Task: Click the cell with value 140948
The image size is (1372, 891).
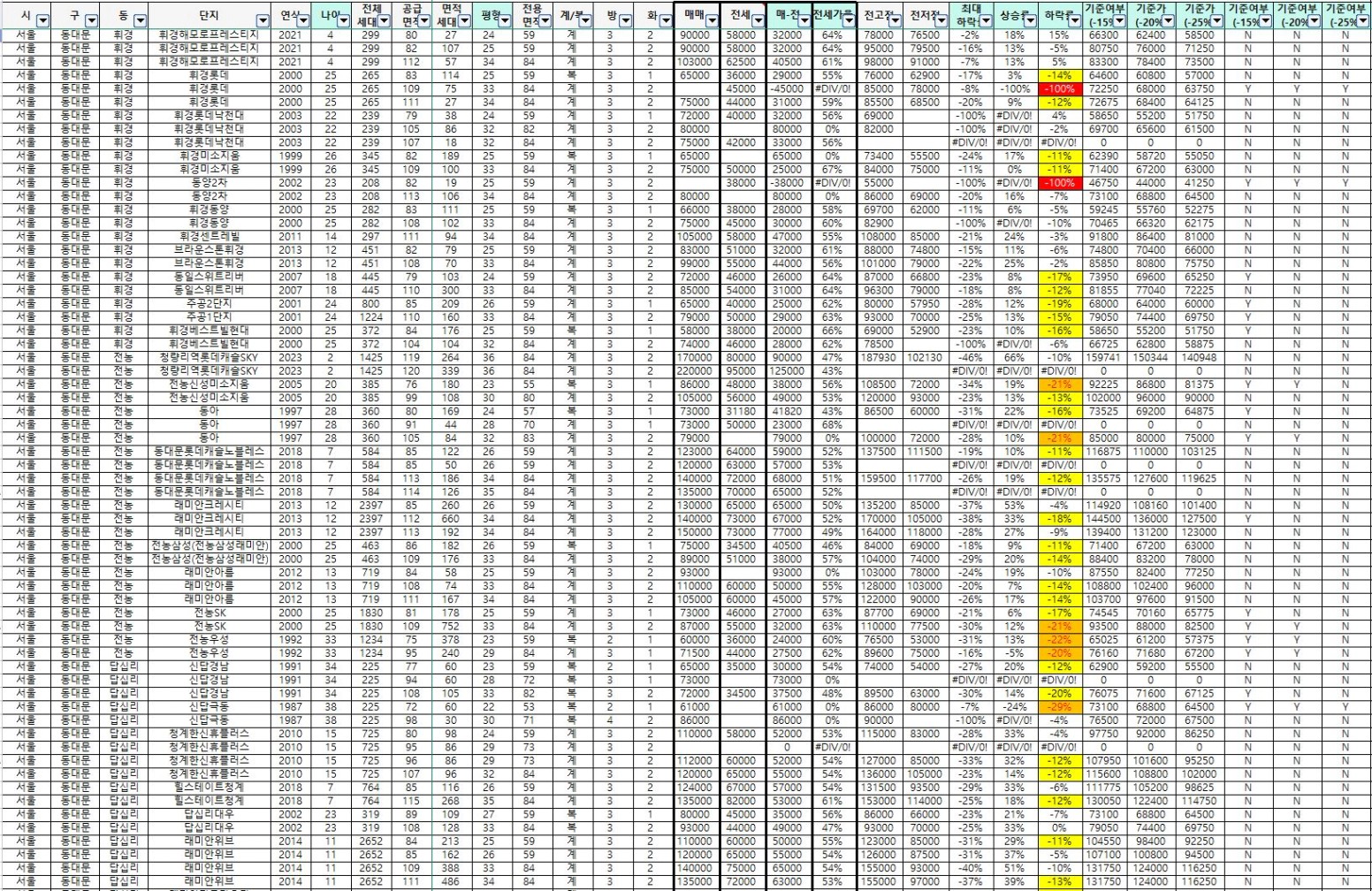Action: tap(1200, 358)
